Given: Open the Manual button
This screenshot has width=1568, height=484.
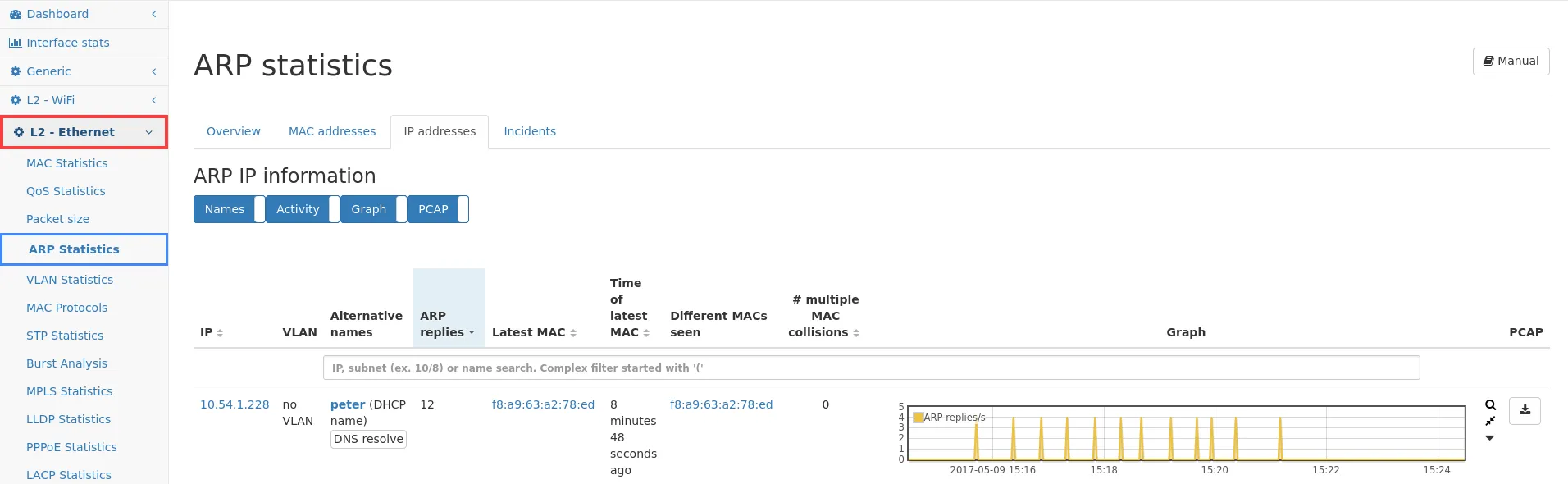Looking at the screenshot, I should click(x=1511, y=61).
